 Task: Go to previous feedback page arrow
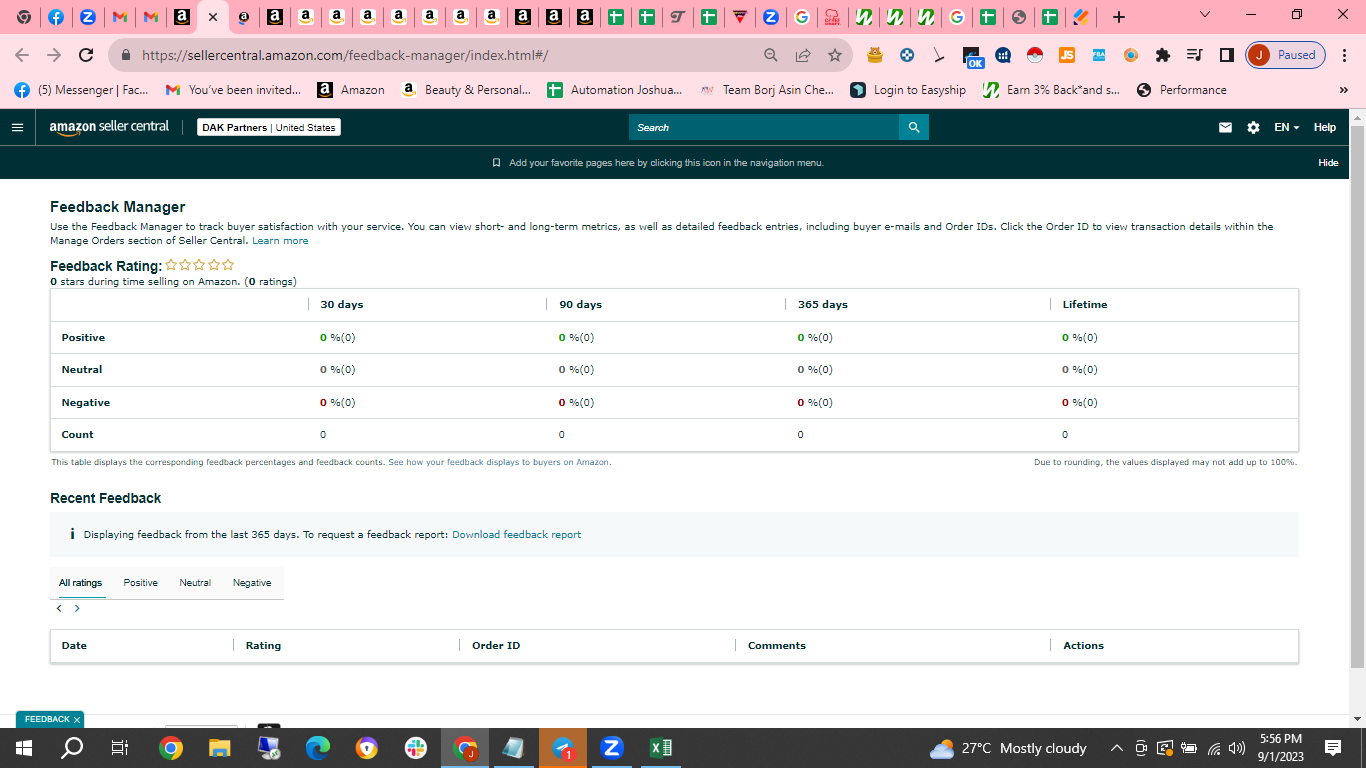click(59, 608)
